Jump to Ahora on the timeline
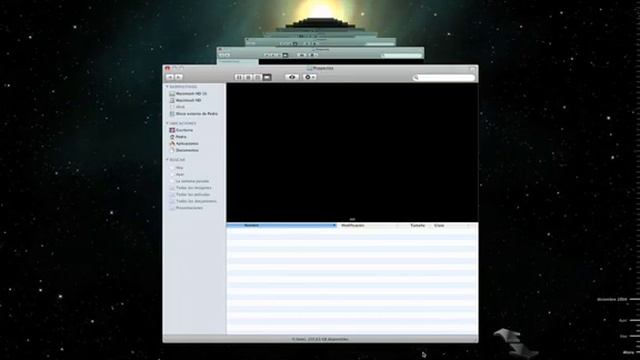The width and height of the screenshot is (640, 360). [x=629, y=352]
